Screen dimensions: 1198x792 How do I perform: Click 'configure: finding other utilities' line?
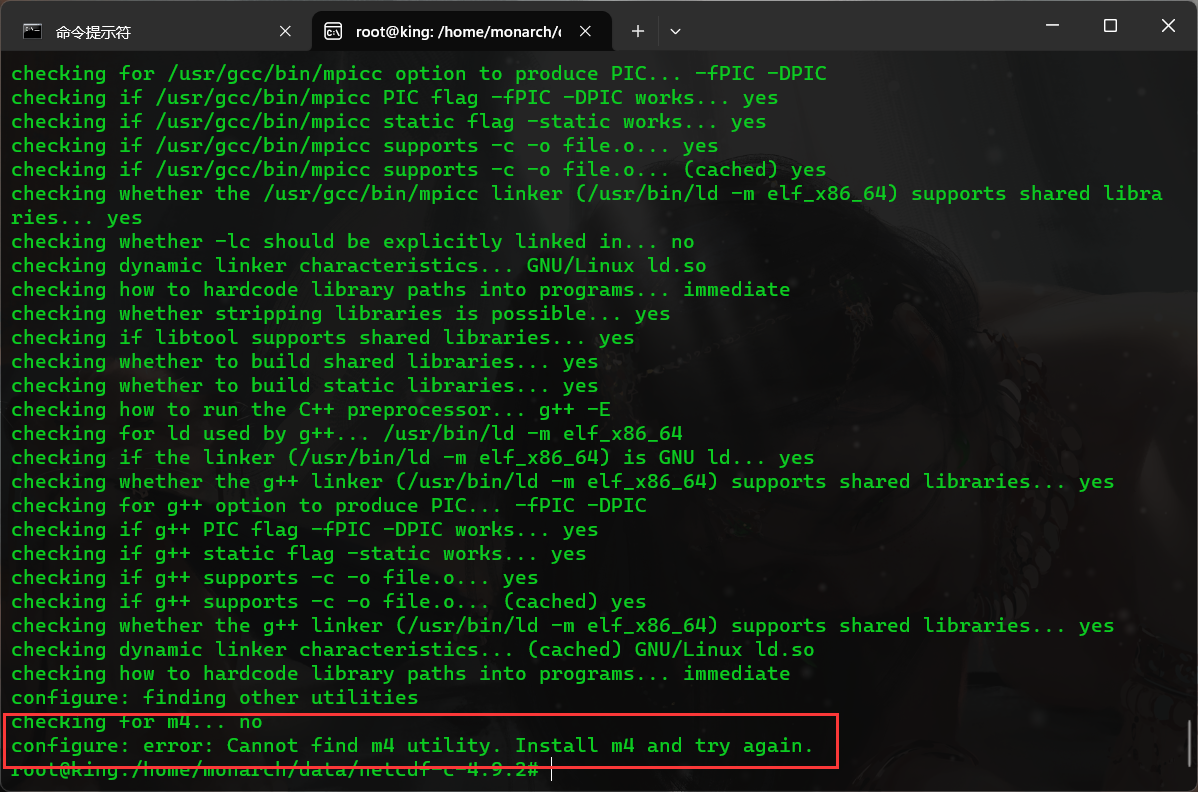[215, 697]
